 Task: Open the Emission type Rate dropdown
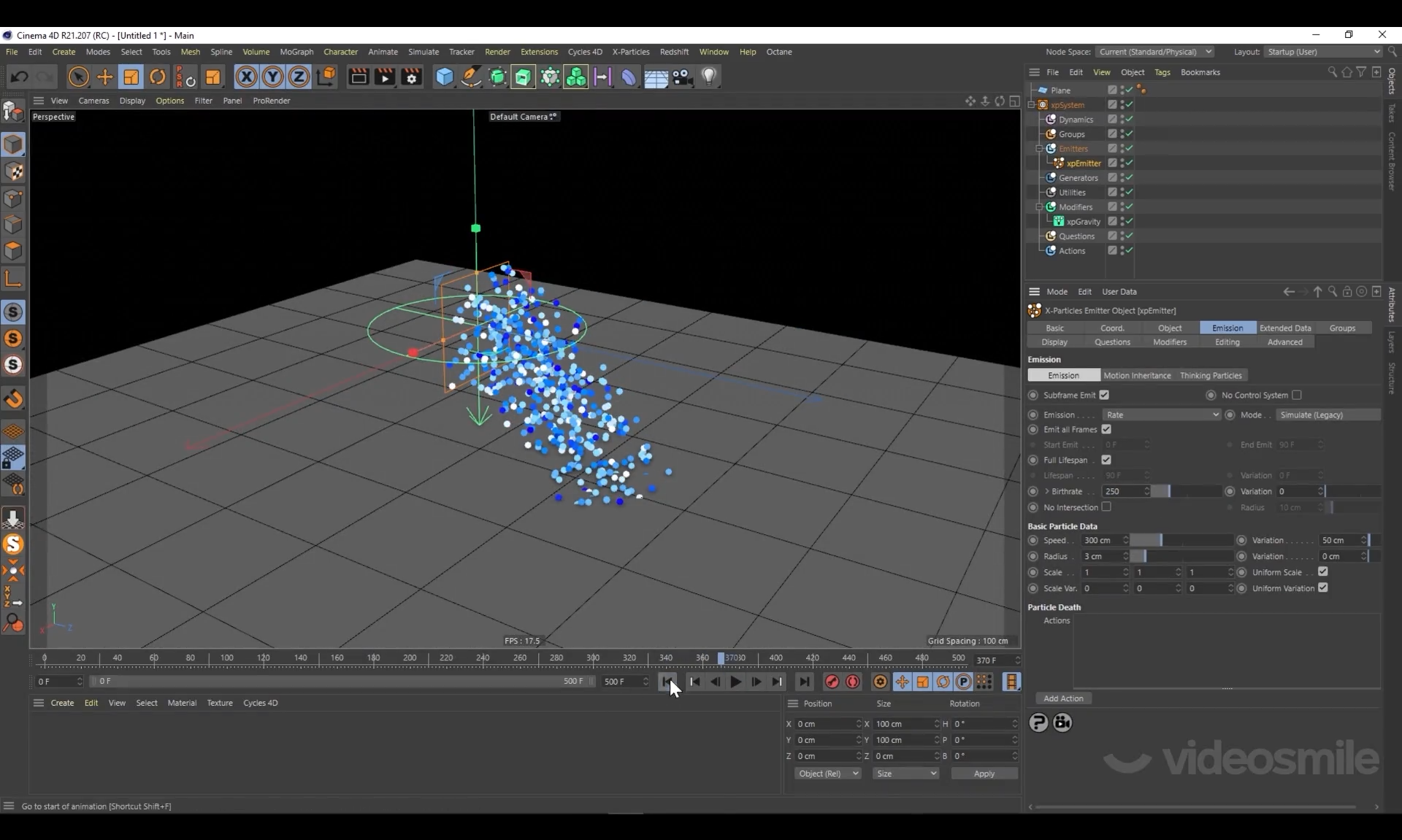1161,415
